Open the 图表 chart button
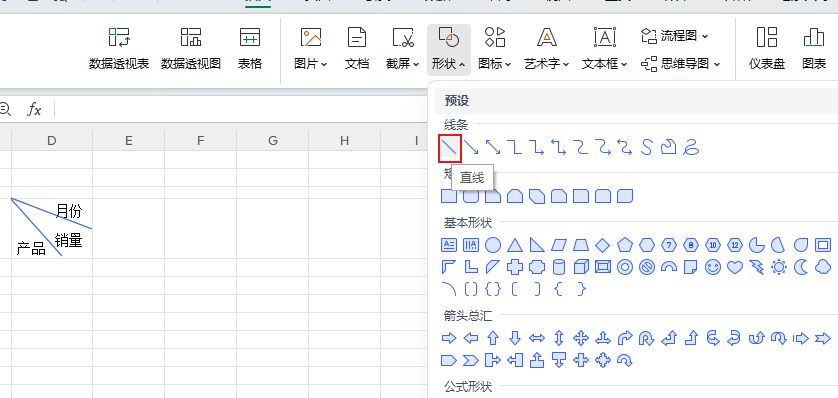838x398 pixels. pyautogui.click(x=814, y=49)
